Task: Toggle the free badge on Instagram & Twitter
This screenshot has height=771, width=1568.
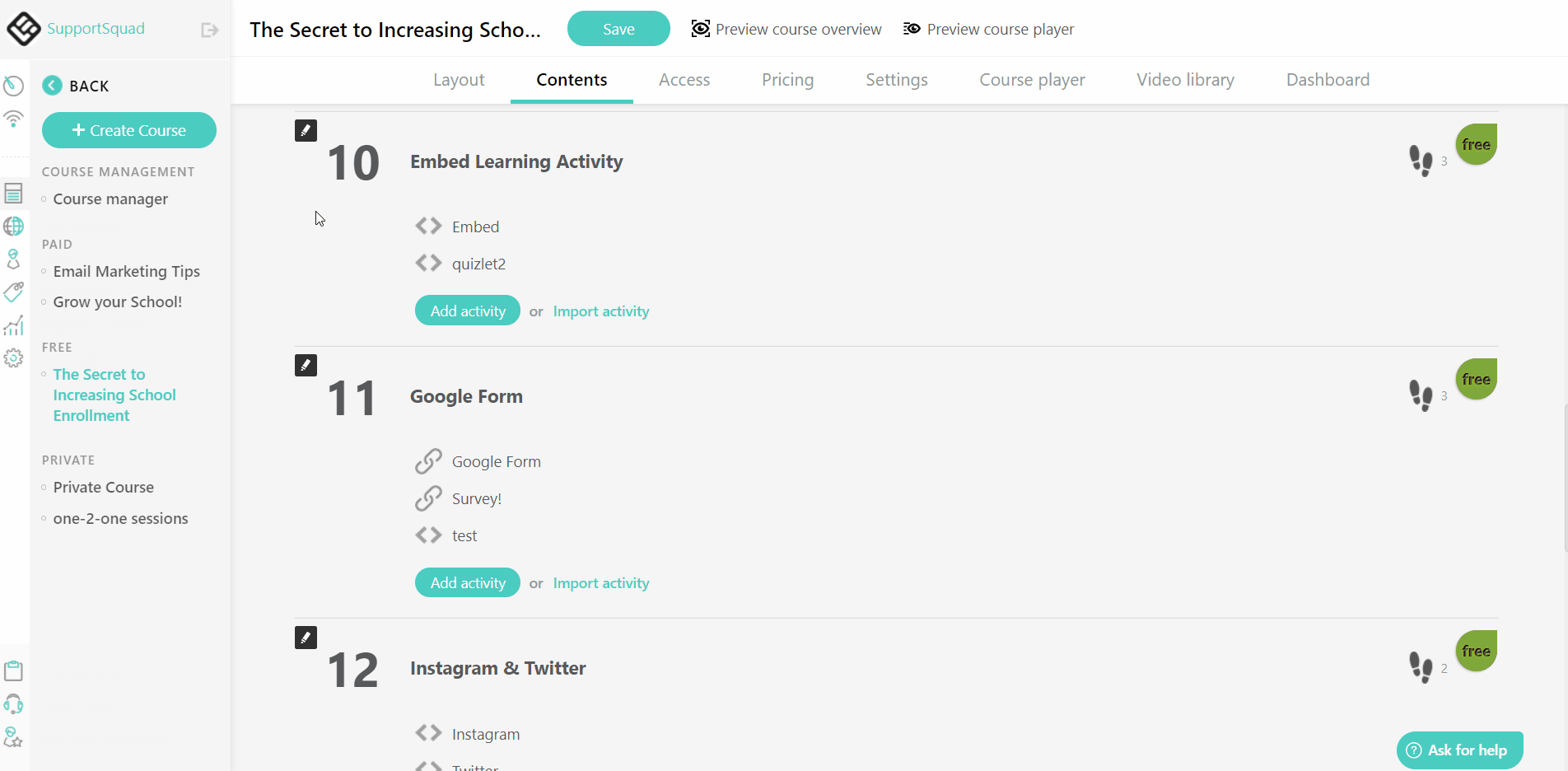Action: tap(1476, 651)
